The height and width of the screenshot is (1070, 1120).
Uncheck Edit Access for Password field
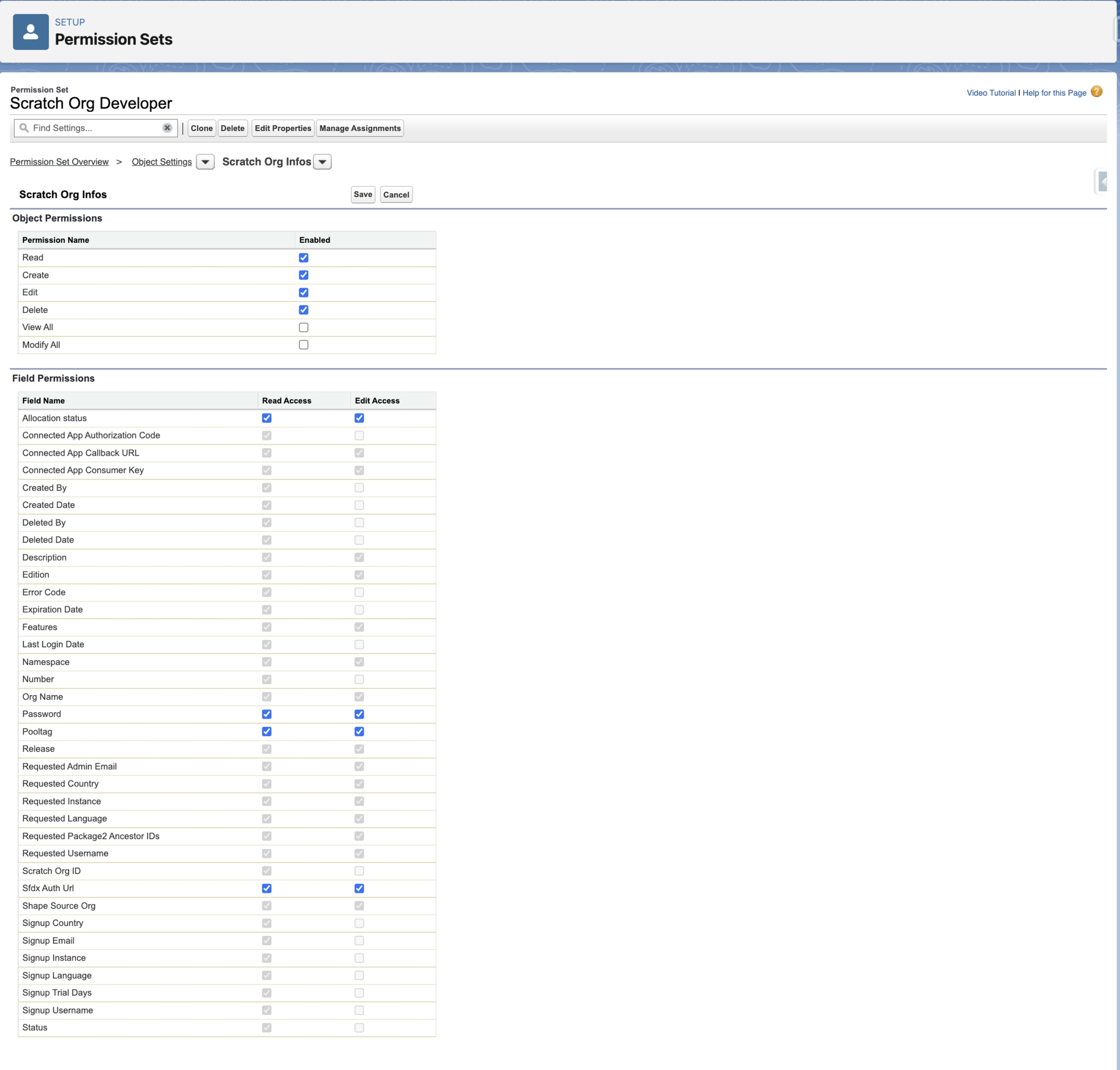[x=359, y=714]
